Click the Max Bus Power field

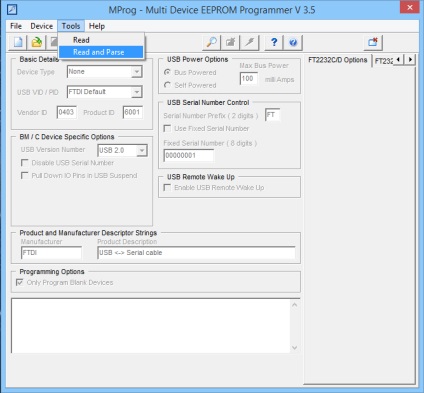coord(248,79)
